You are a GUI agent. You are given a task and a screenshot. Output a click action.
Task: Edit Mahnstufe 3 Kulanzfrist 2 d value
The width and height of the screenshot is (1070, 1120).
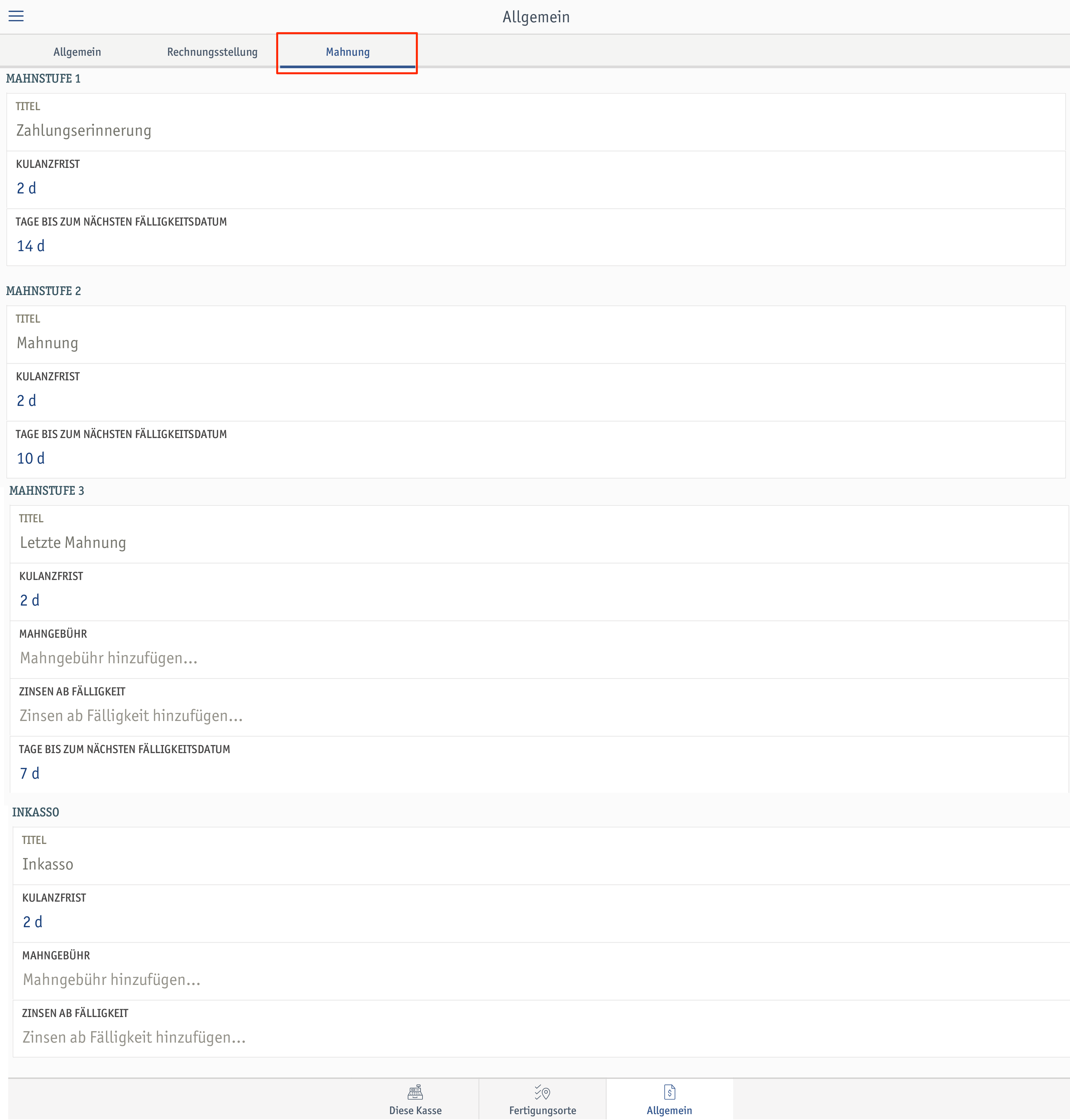(539, 591)
